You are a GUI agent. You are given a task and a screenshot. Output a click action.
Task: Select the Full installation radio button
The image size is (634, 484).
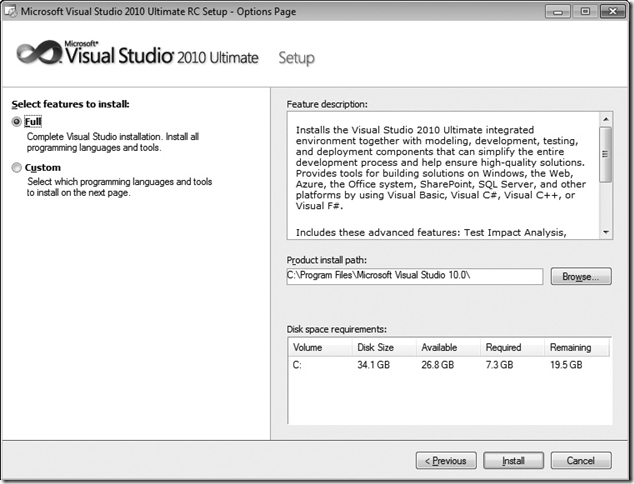coord(16,122)
